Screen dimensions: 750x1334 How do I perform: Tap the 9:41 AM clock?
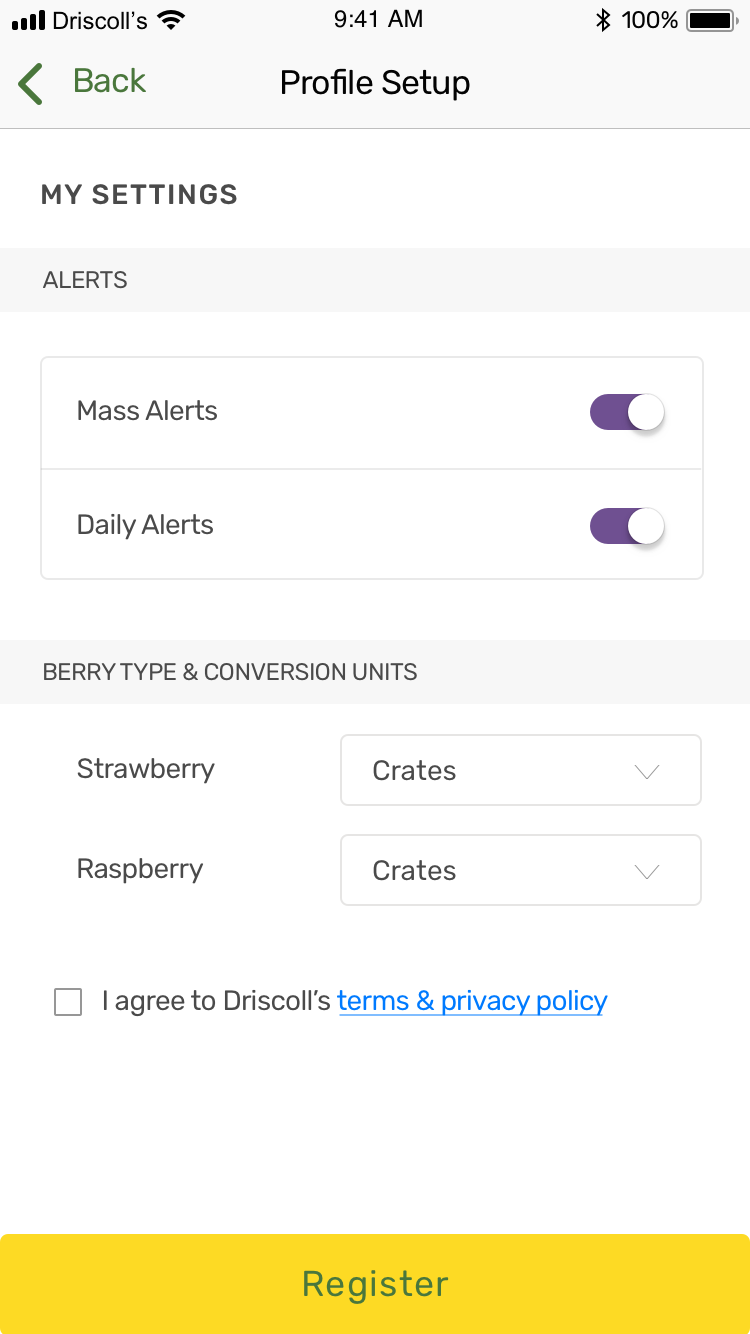pos(378,19)
